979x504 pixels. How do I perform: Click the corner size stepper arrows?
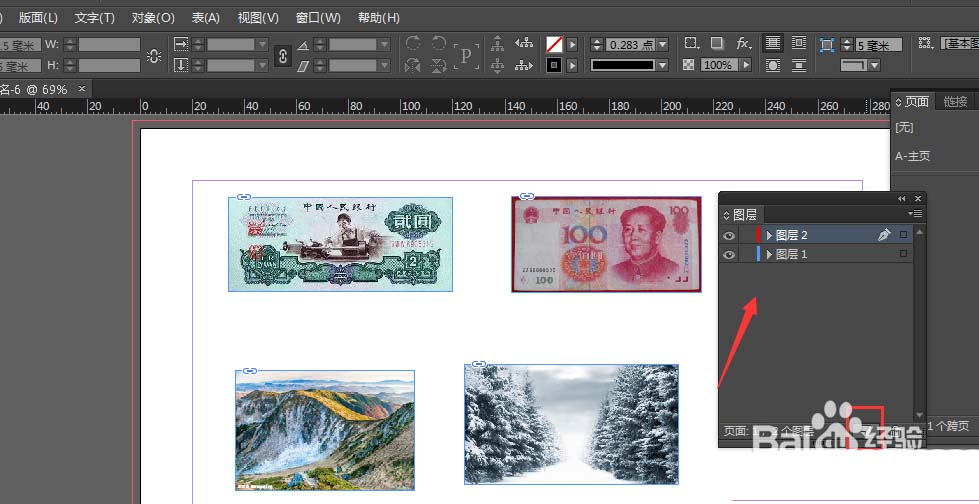coord(847,45)
